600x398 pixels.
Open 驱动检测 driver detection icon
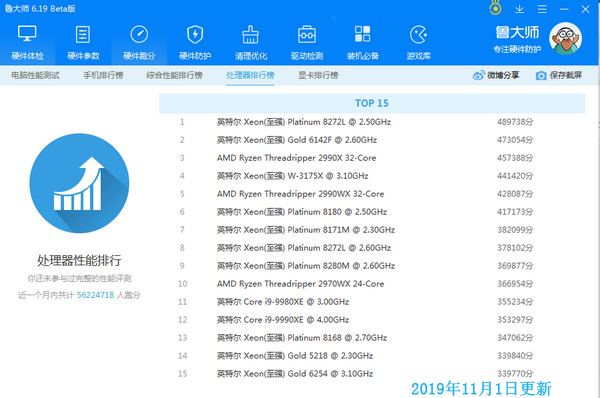pyautogui.click(x=307, y=34)
